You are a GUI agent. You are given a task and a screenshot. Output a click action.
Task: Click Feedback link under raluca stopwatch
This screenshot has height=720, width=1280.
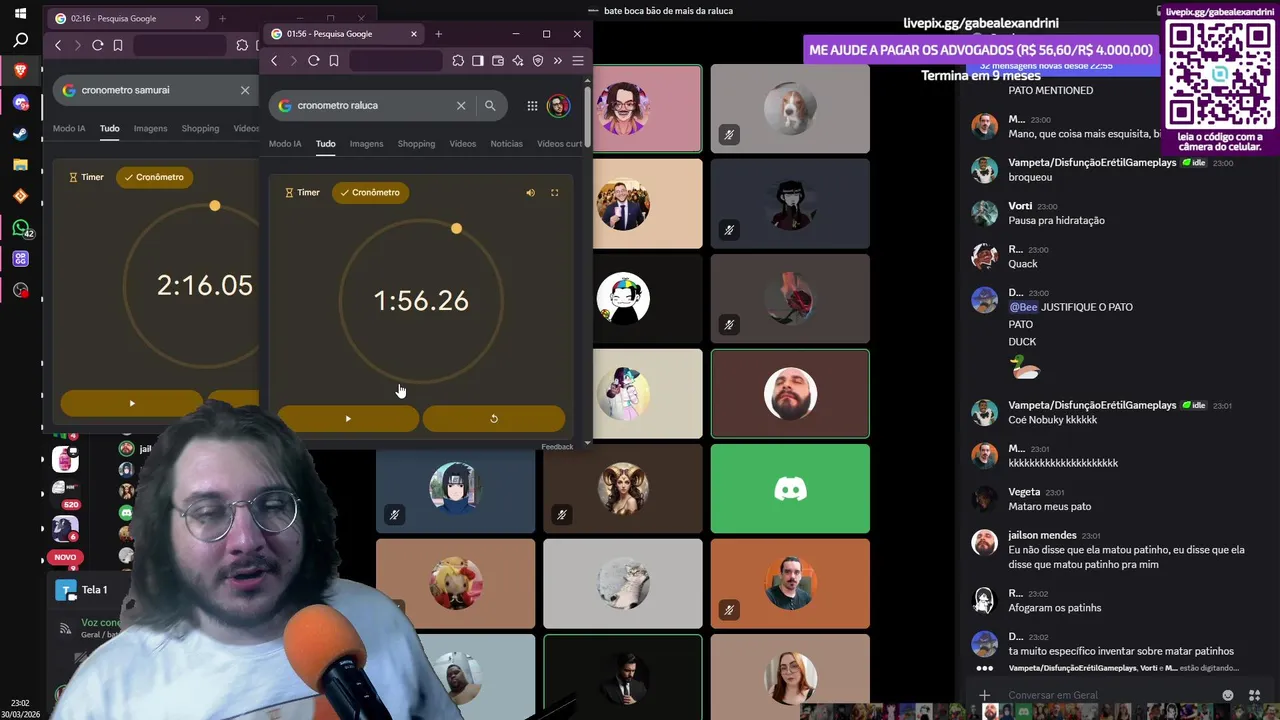[557, 447]
